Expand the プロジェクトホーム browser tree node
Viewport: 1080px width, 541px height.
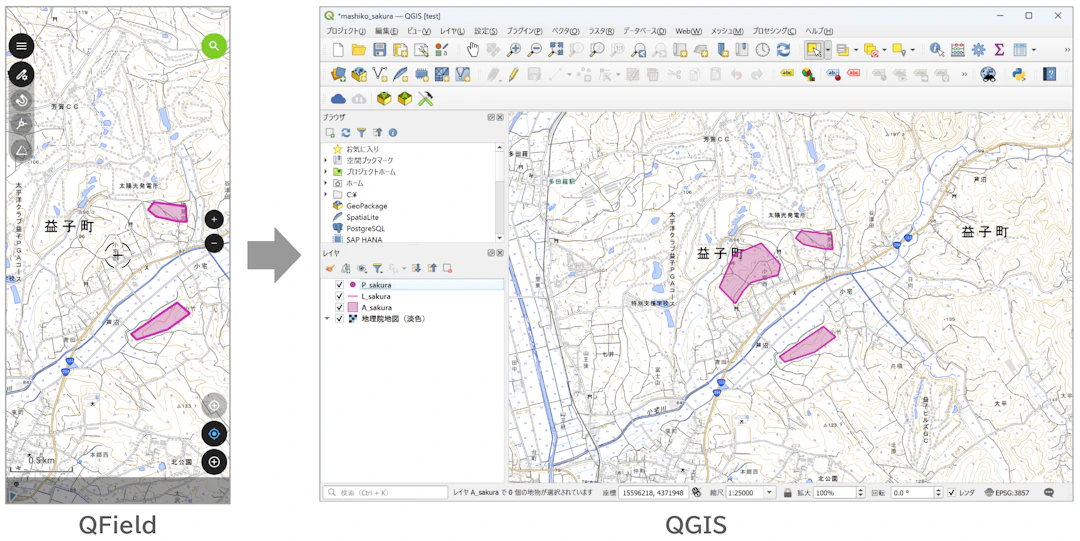tap(325, 172)
